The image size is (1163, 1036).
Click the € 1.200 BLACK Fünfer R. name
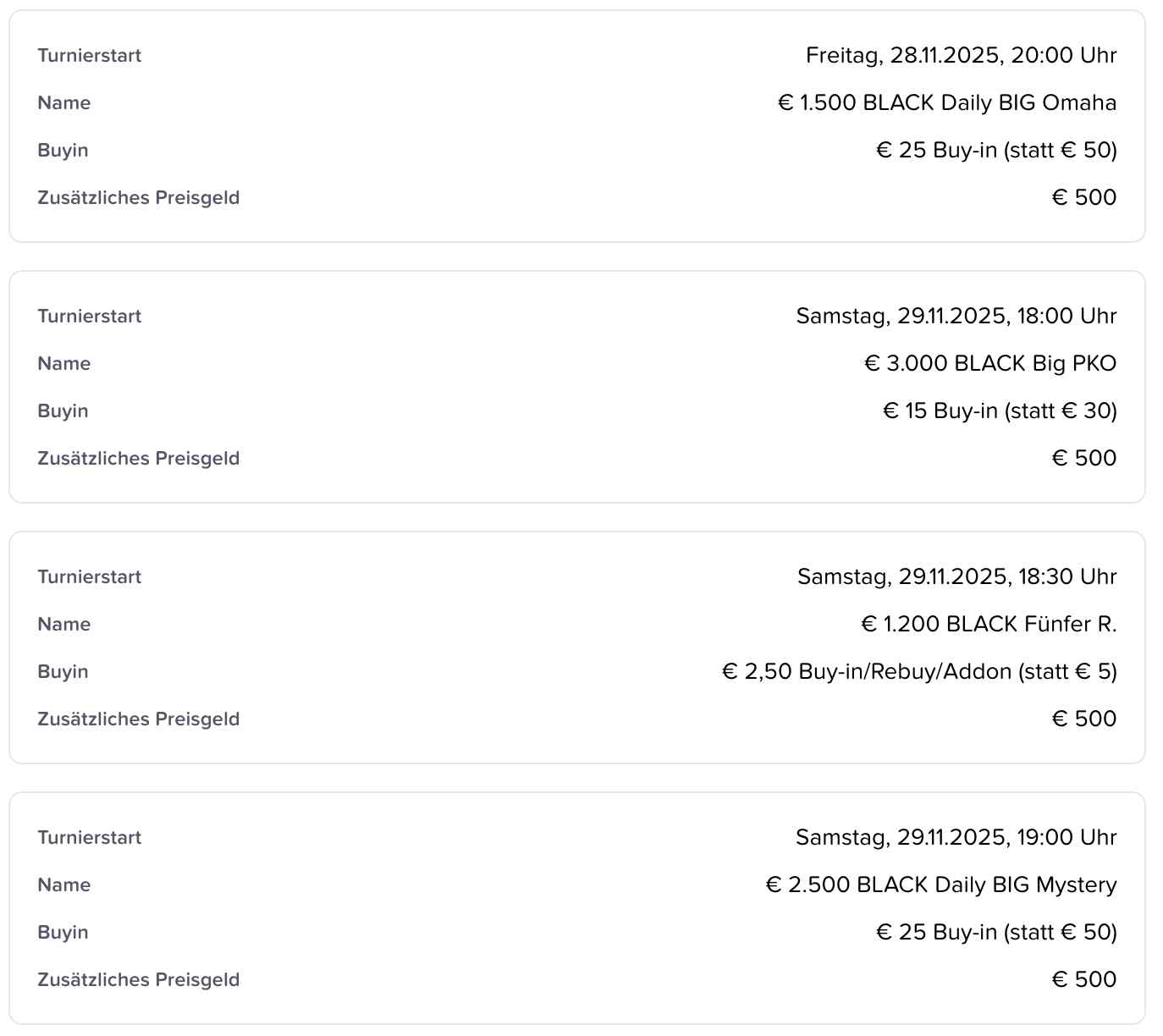[989, 625]
